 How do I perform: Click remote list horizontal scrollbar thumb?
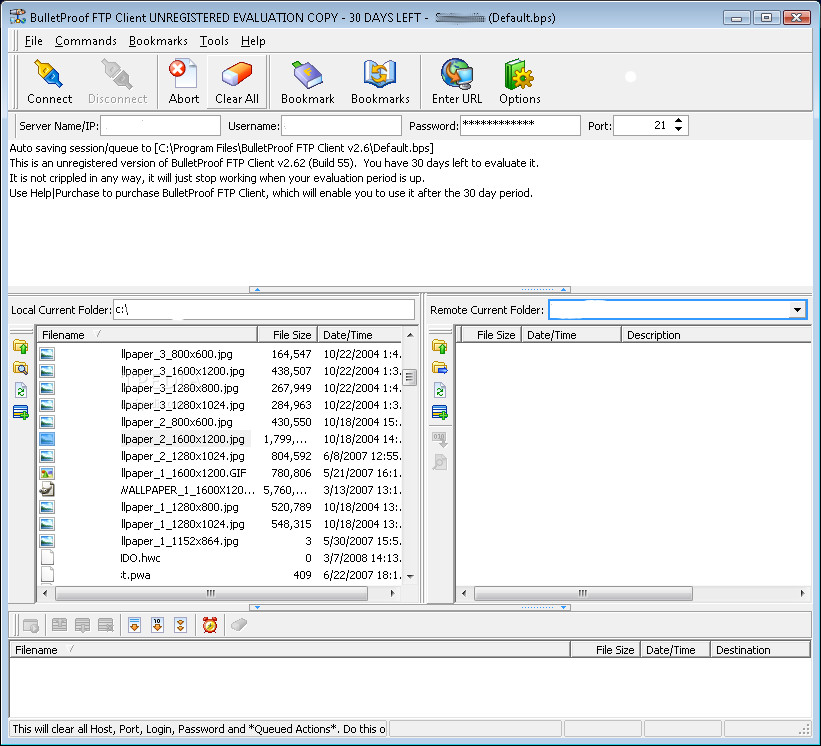[x=583, y=593]
